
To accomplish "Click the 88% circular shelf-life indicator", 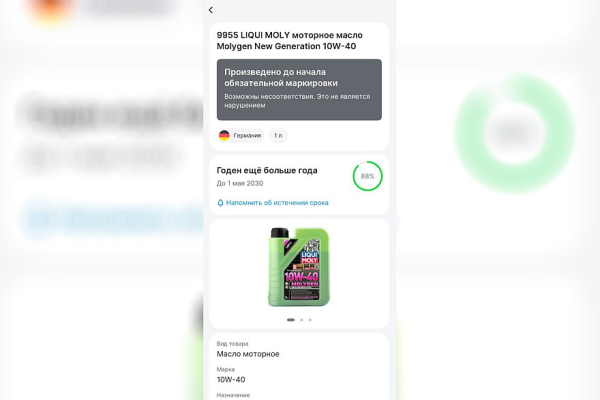I will coord(367,176).
